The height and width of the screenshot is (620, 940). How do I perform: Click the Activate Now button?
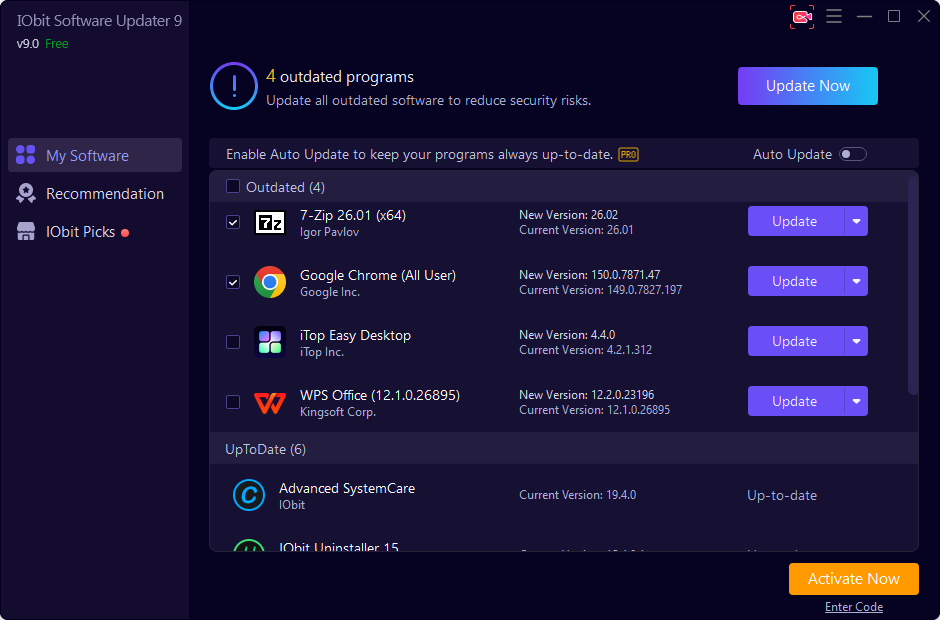point(854,579)
